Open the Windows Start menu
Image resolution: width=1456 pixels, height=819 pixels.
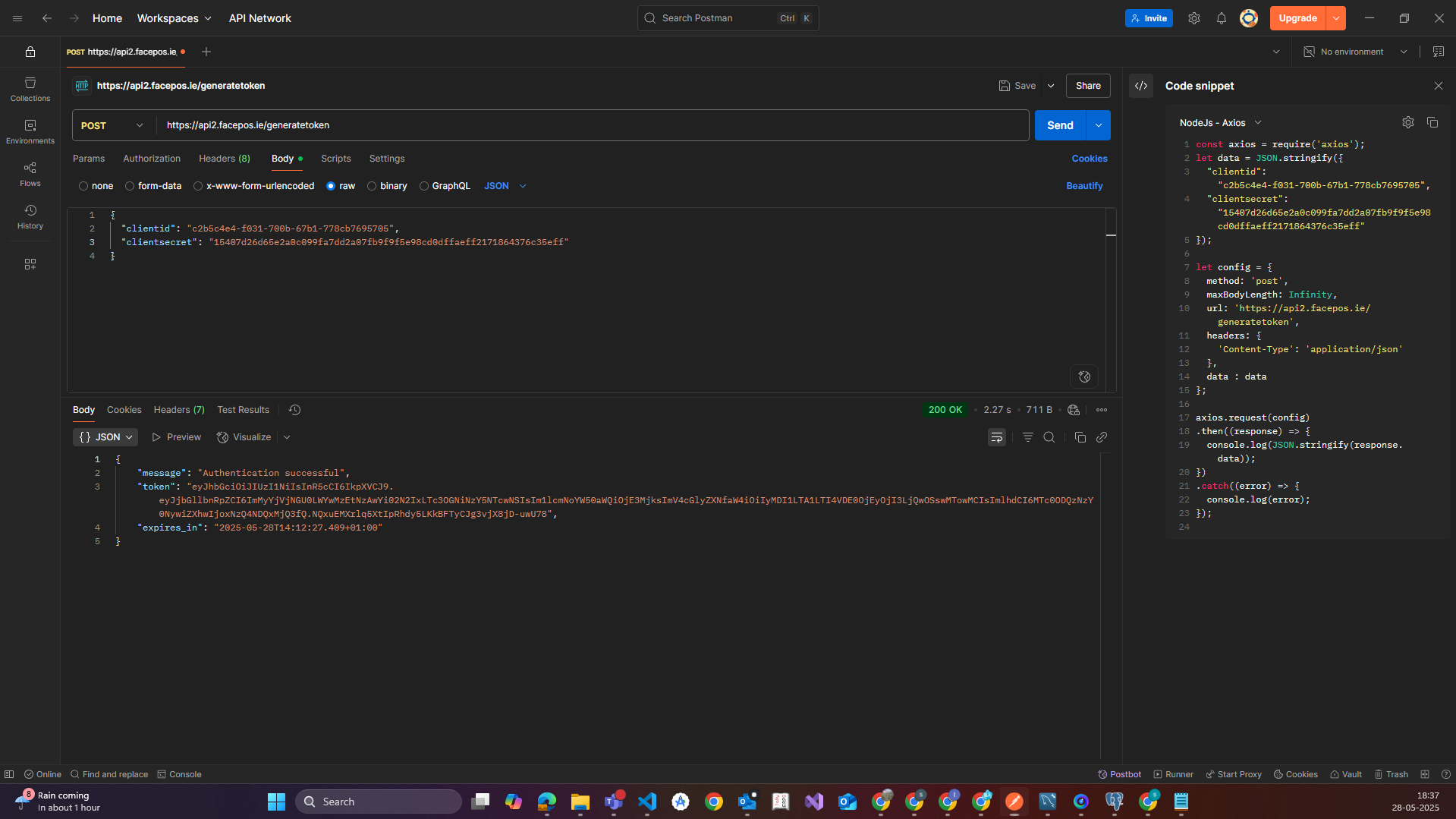[277, 802]
